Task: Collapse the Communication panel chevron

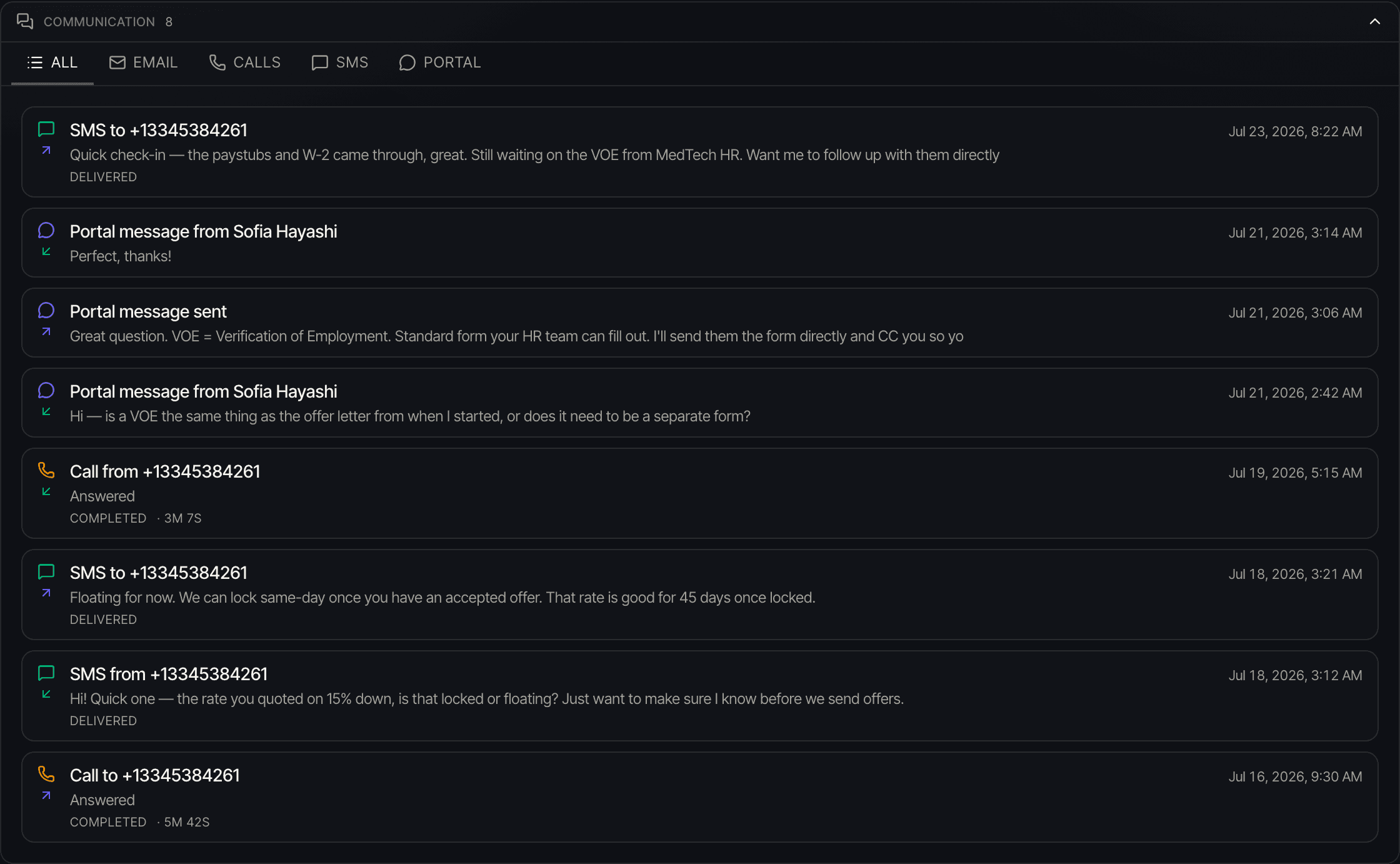Action: pyautogui.click(x=1374, y=21)
